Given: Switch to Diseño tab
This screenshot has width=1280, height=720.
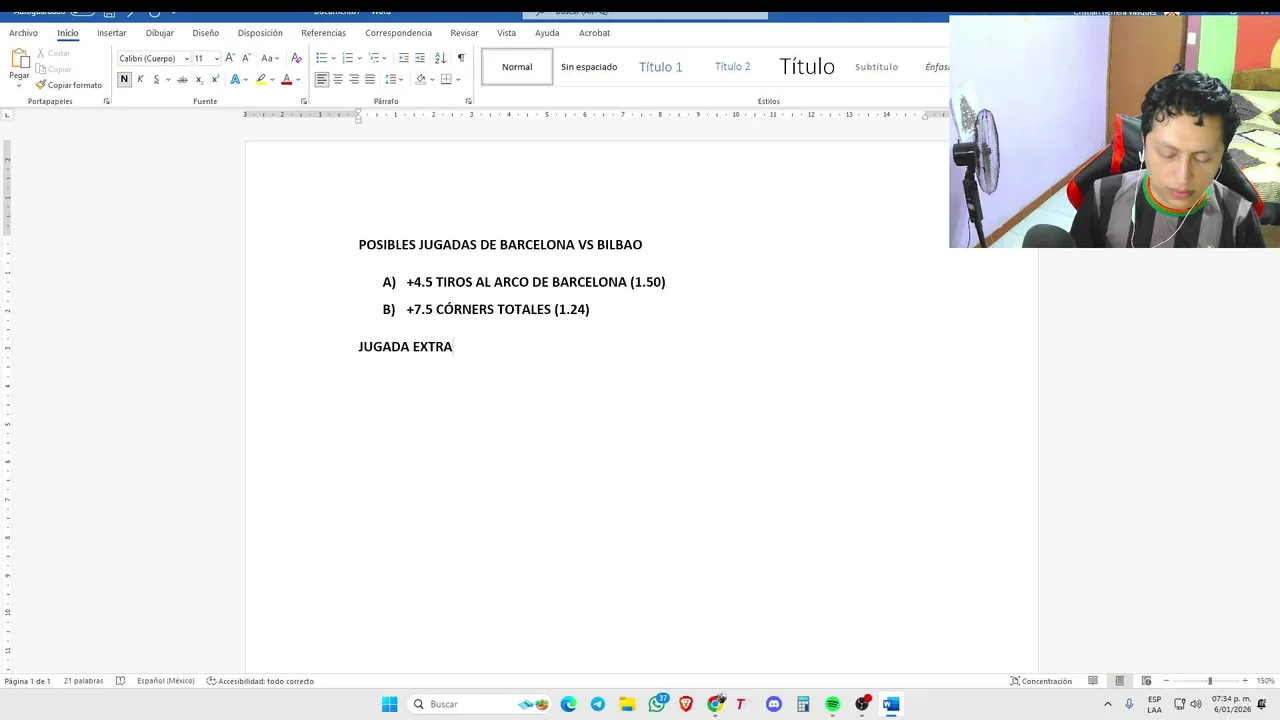Looking at the screenshot, I should click(206, 33).
